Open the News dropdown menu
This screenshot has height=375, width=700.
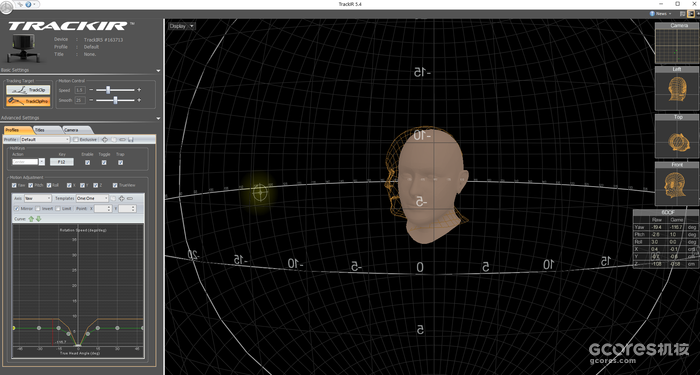[x=661, y=14]
